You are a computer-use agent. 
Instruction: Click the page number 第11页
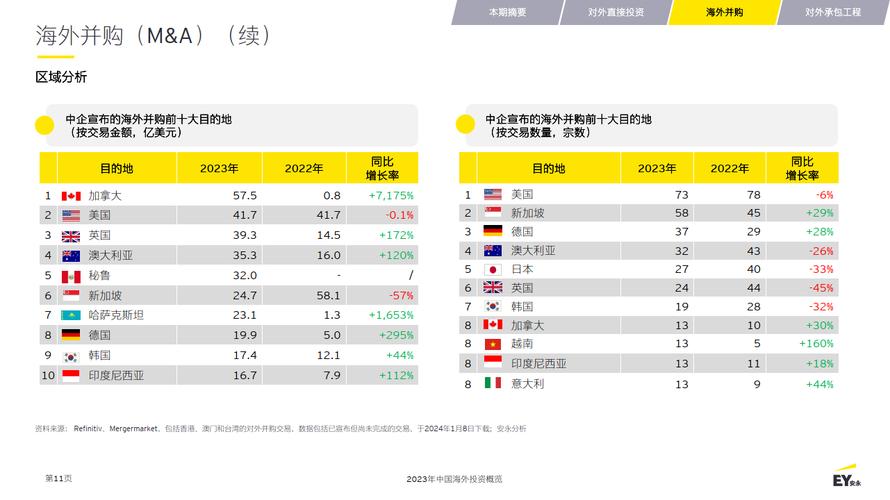pyautogui.click(x=58, y=478)
